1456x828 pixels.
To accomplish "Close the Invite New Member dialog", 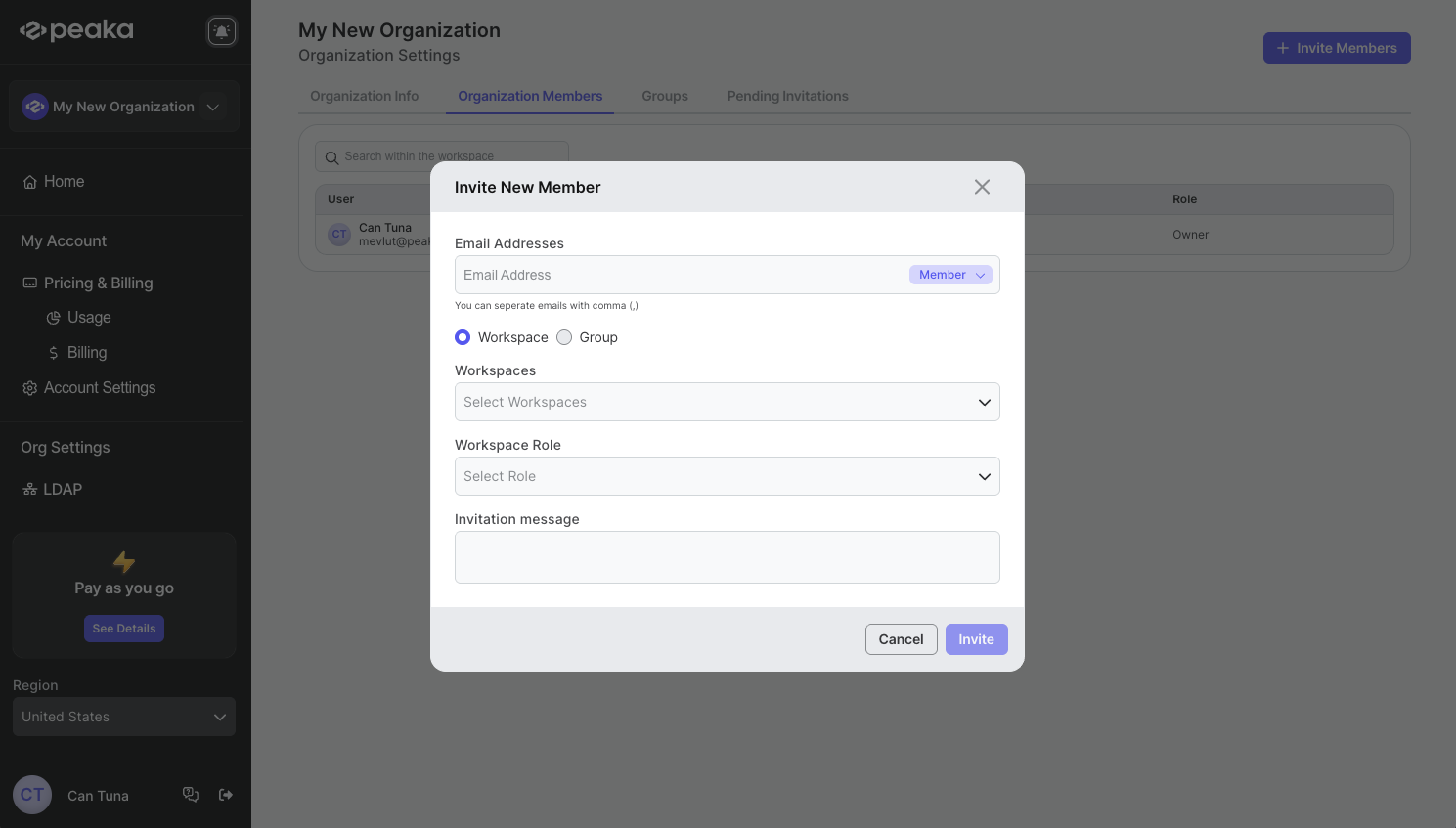I will [982, 187].
